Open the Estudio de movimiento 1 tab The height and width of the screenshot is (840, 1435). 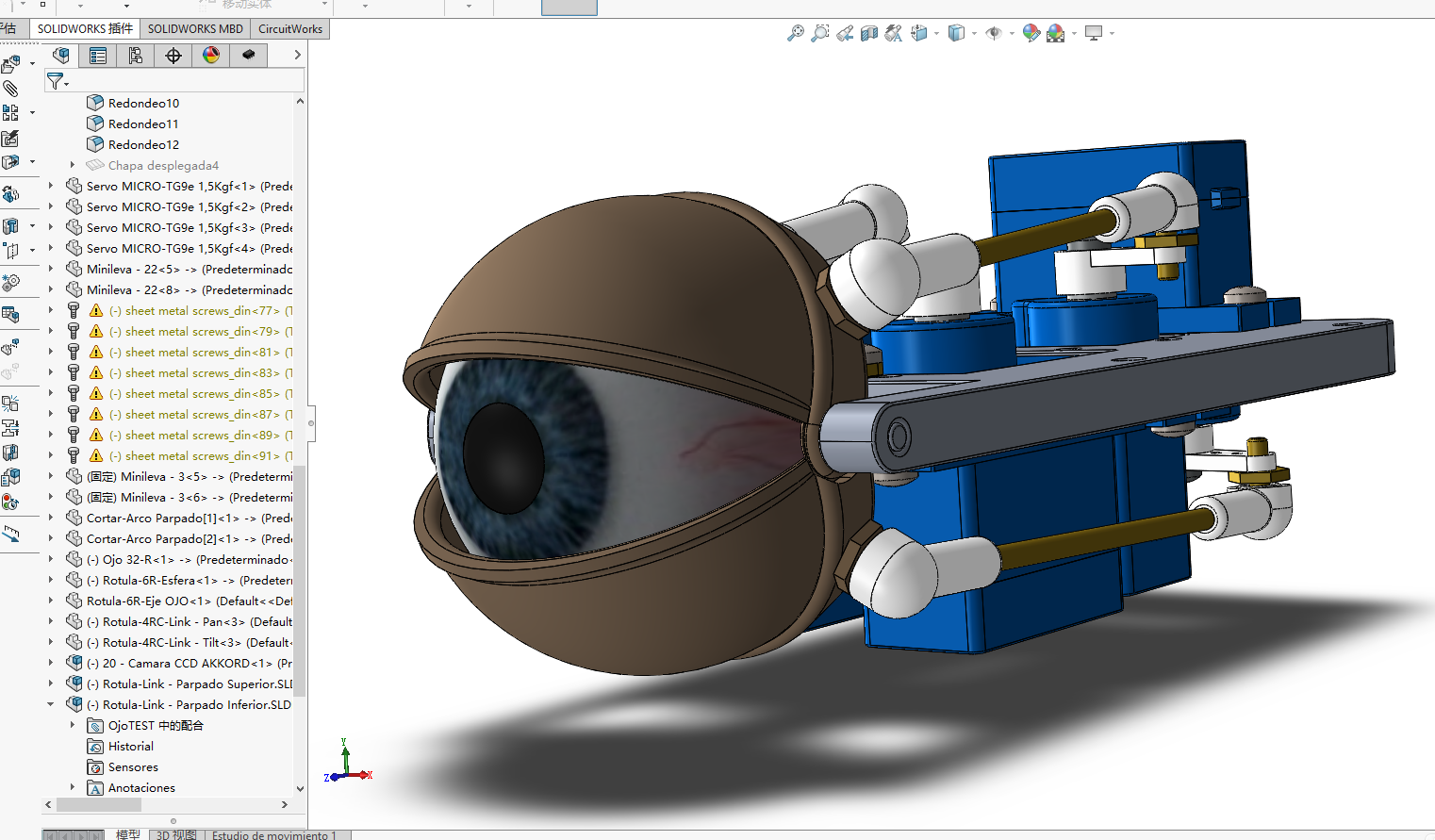pyautogui.click(x=273, y=834)
